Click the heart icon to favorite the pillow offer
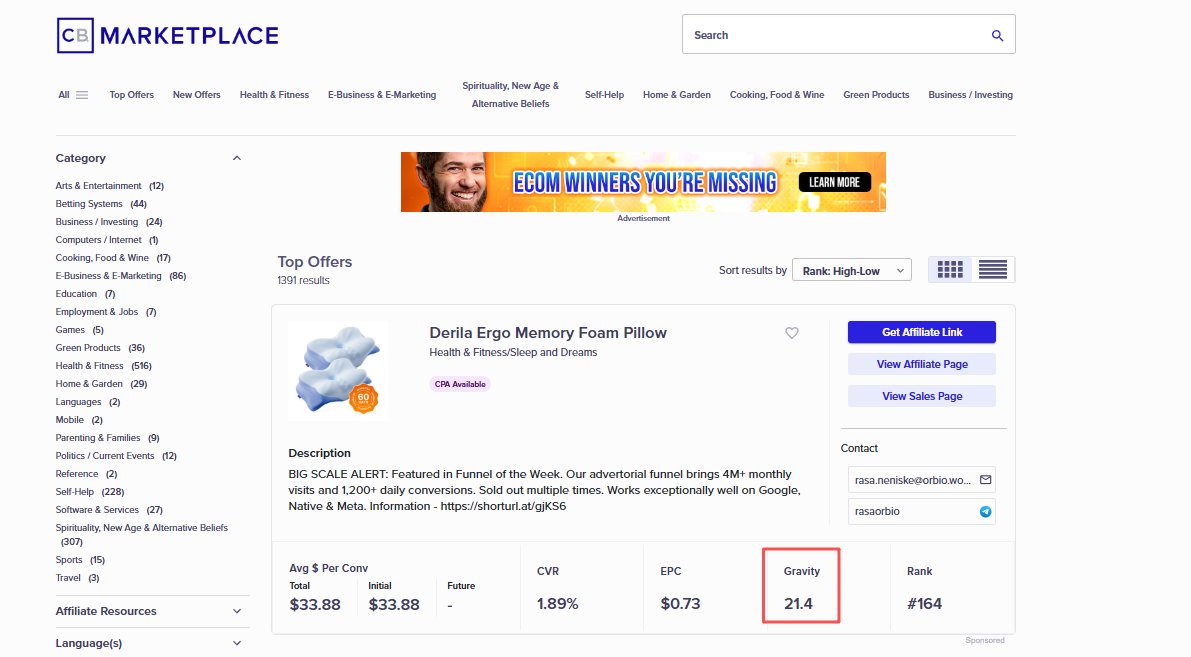This screenshot has height=657, width=1191. (x=791, y=333)
